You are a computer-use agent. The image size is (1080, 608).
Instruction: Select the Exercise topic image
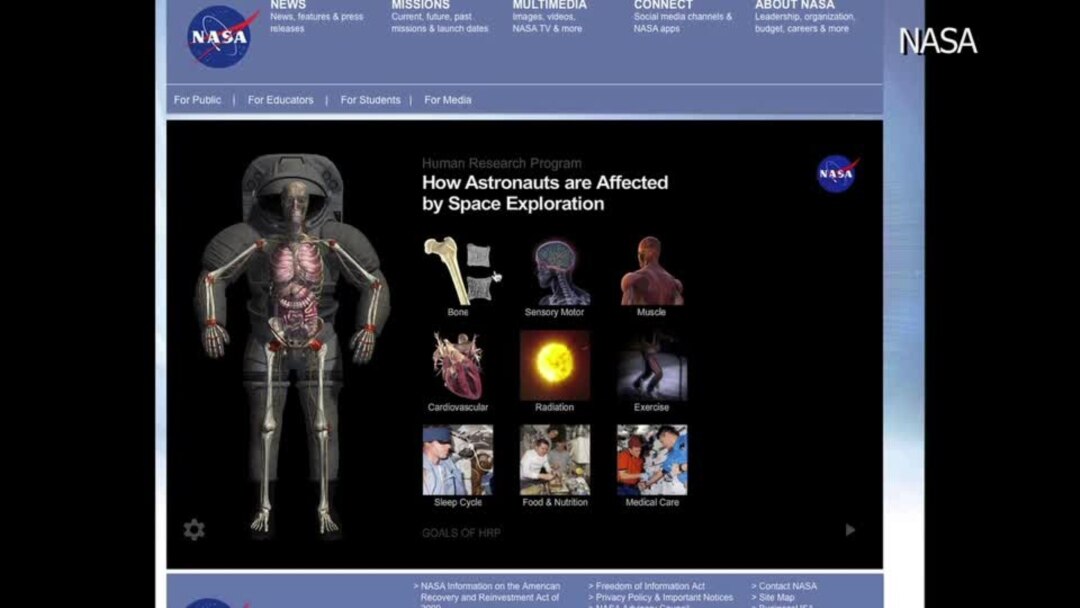tap(651, 366)
